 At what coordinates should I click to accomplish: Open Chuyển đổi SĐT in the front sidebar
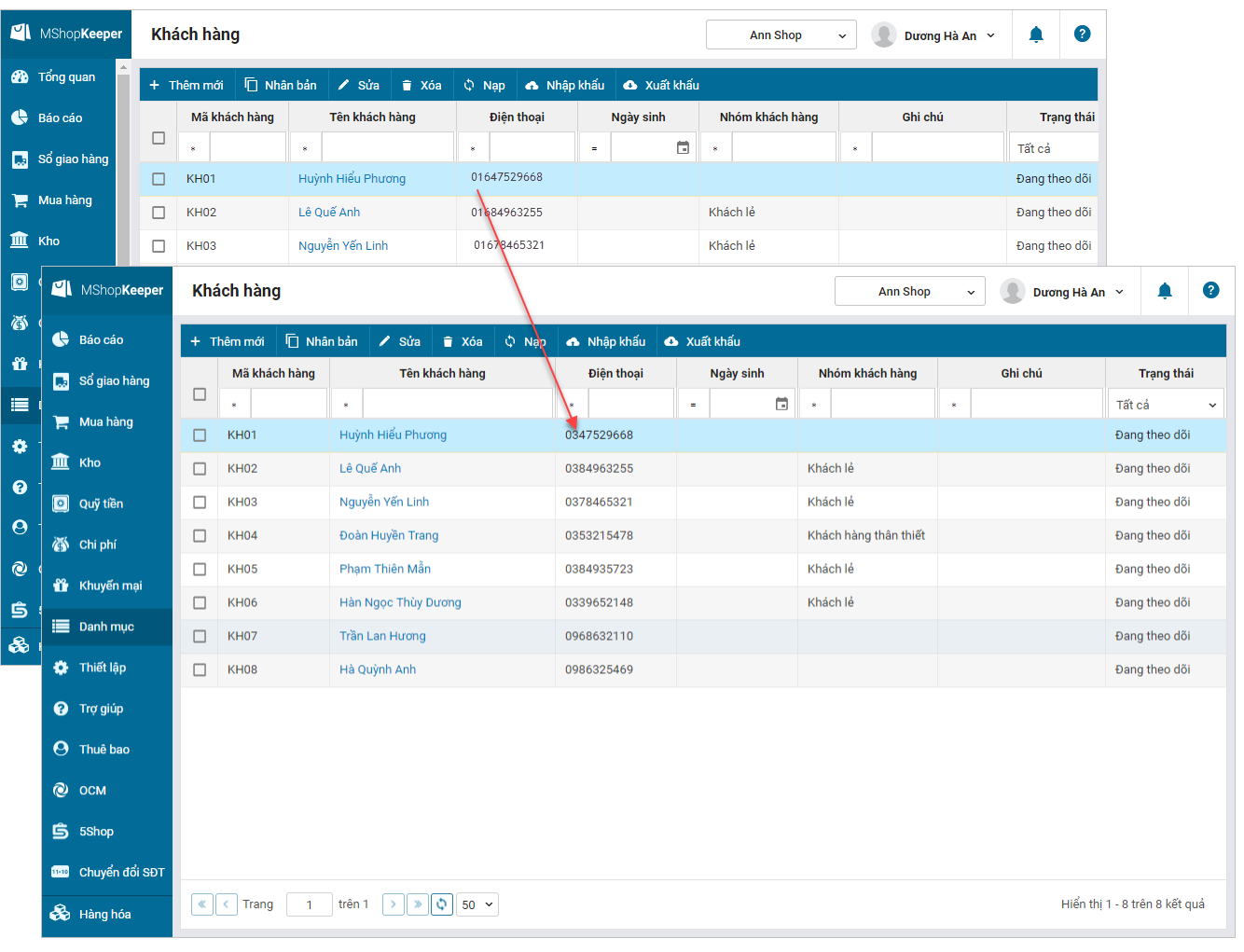107,872
